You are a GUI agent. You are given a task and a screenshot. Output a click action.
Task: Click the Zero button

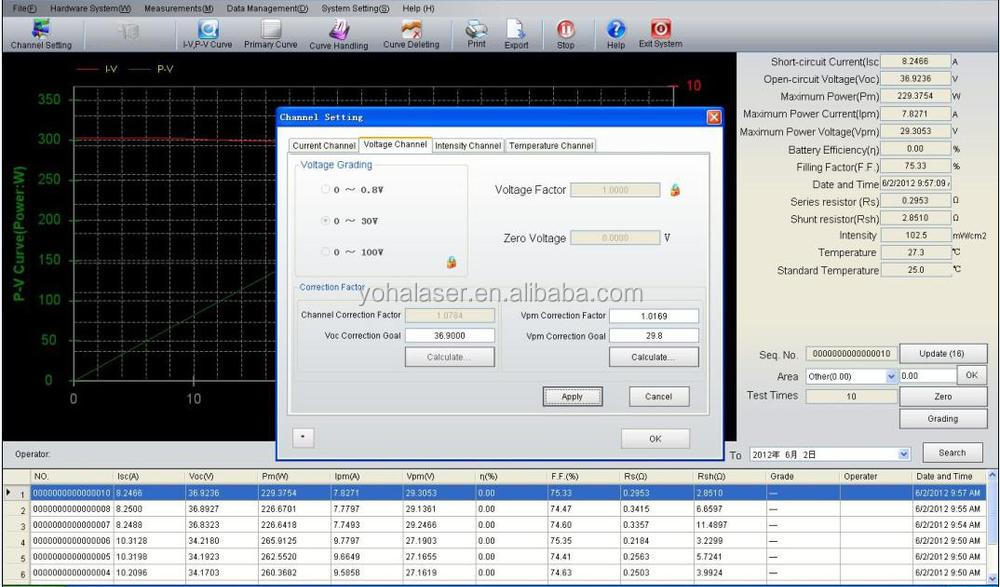click(x=943, y=396)
